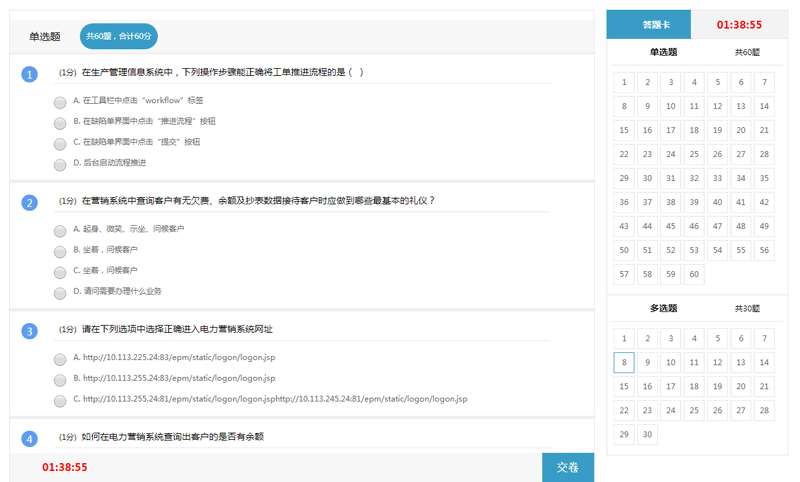Open the 答题卡 tab
This screenshot has height=482, width=800.
[x=656, y=25]
